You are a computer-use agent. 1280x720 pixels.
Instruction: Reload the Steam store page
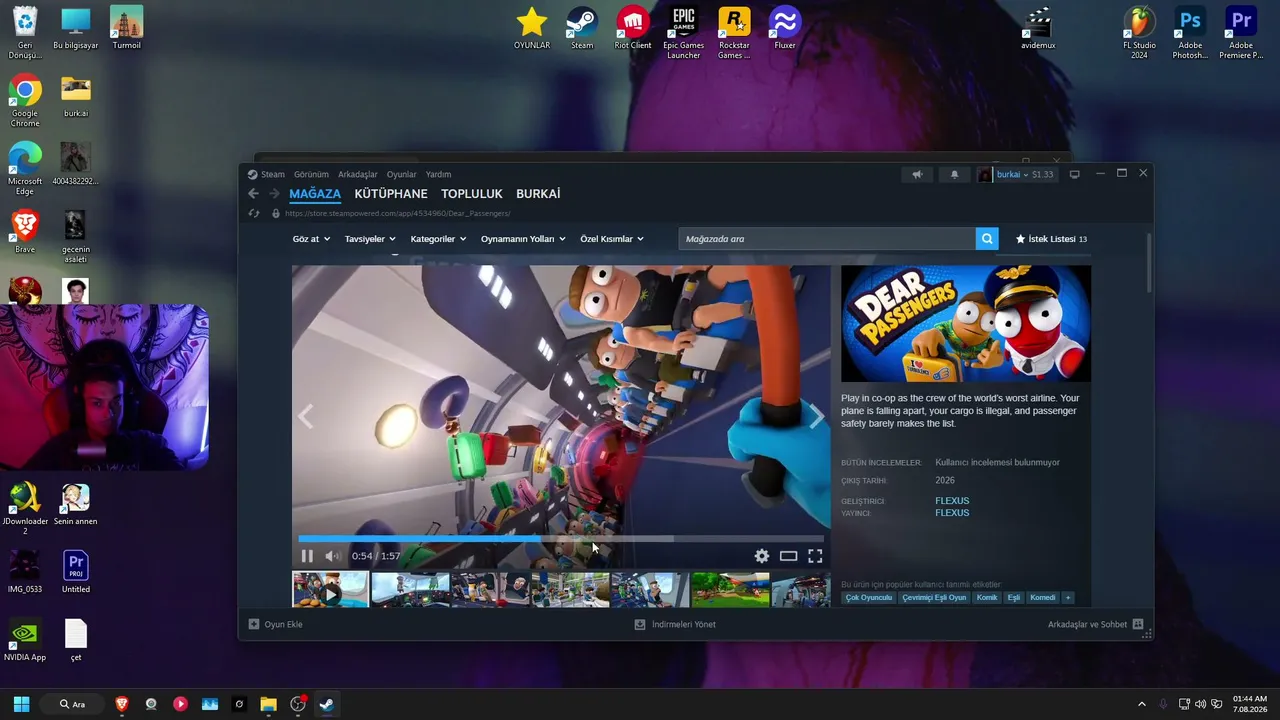[254, 213]
